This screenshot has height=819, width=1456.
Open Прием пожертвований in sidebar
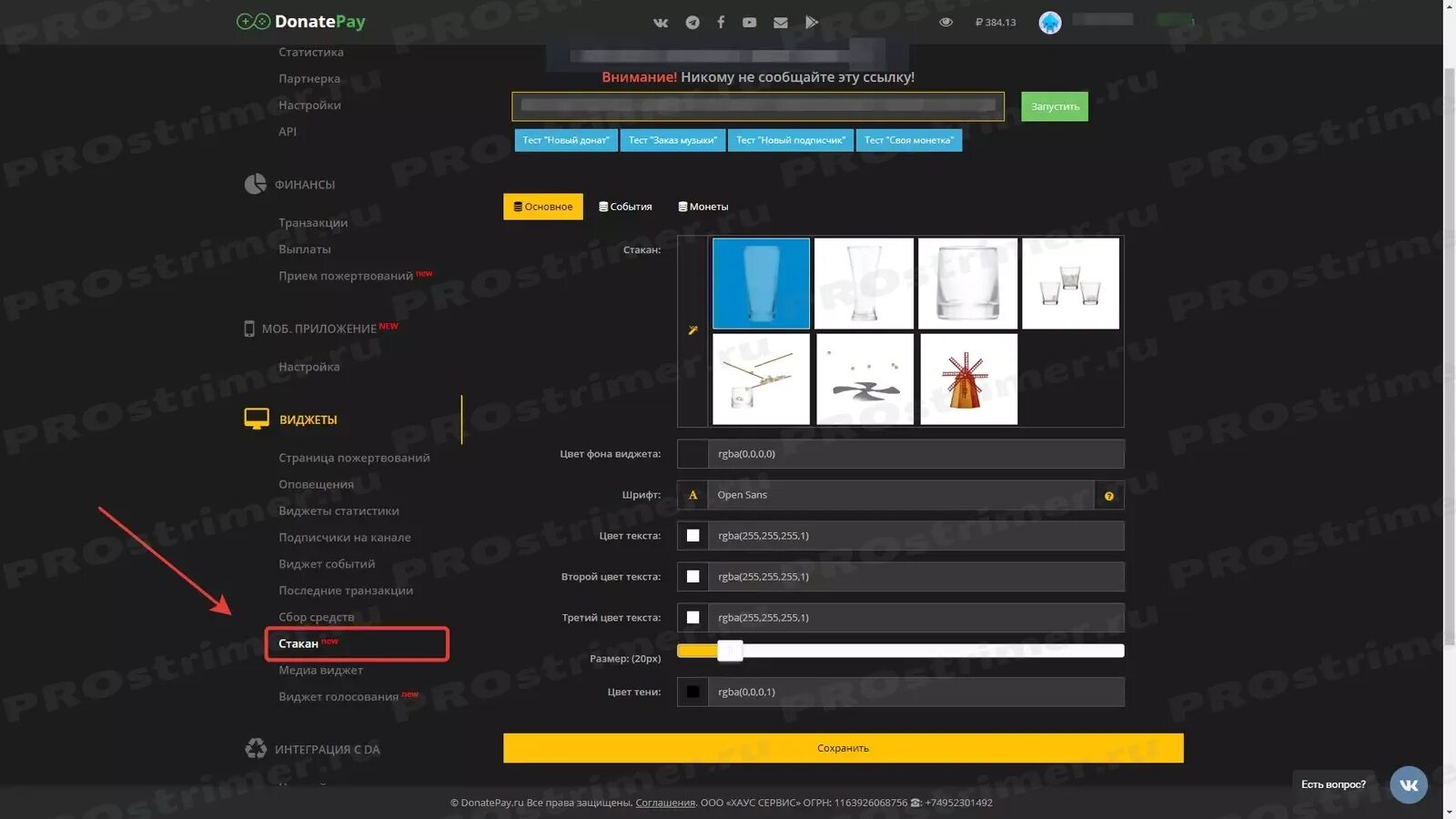click(x=346, y=275)
